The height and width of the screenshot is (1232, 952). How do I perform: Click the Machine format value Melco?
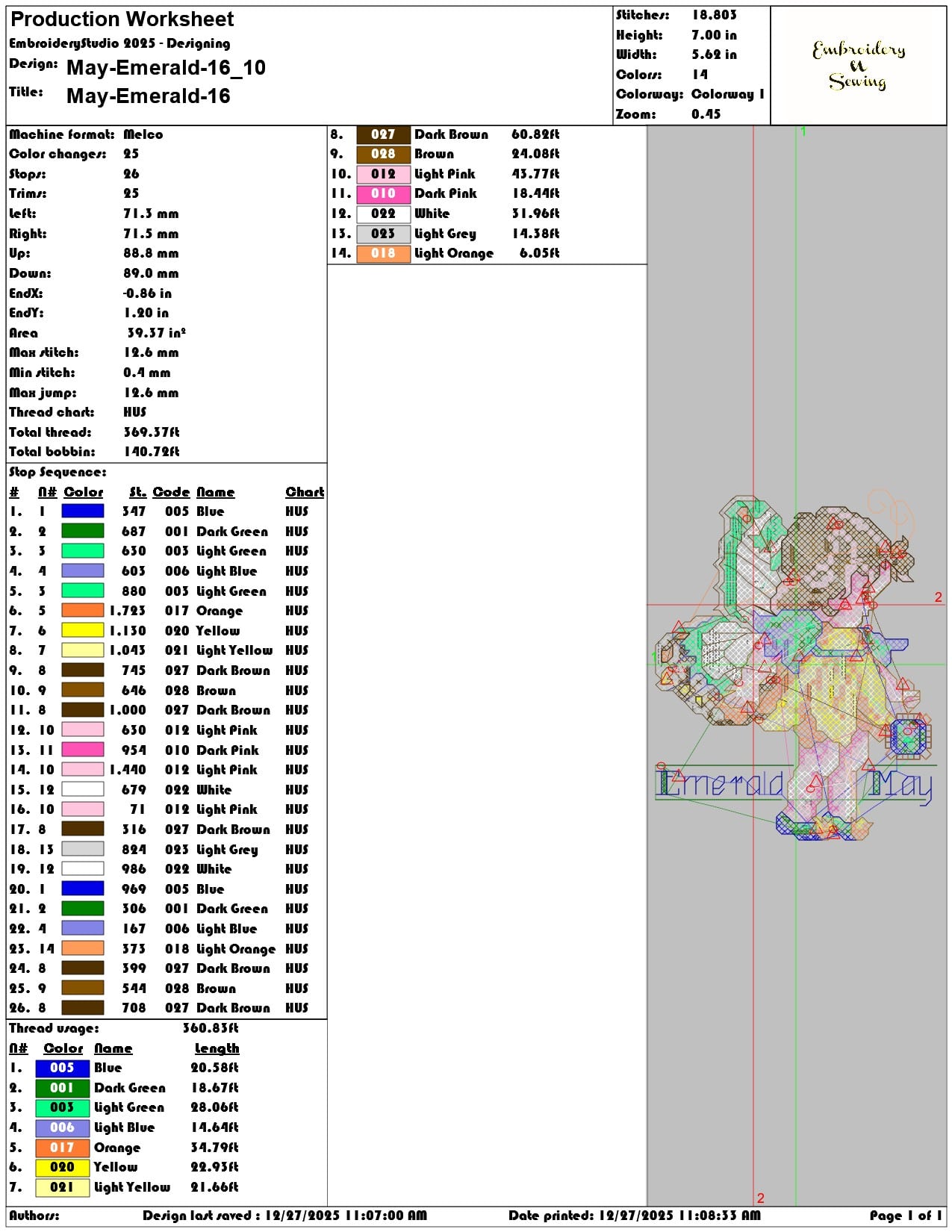[143, 134]
